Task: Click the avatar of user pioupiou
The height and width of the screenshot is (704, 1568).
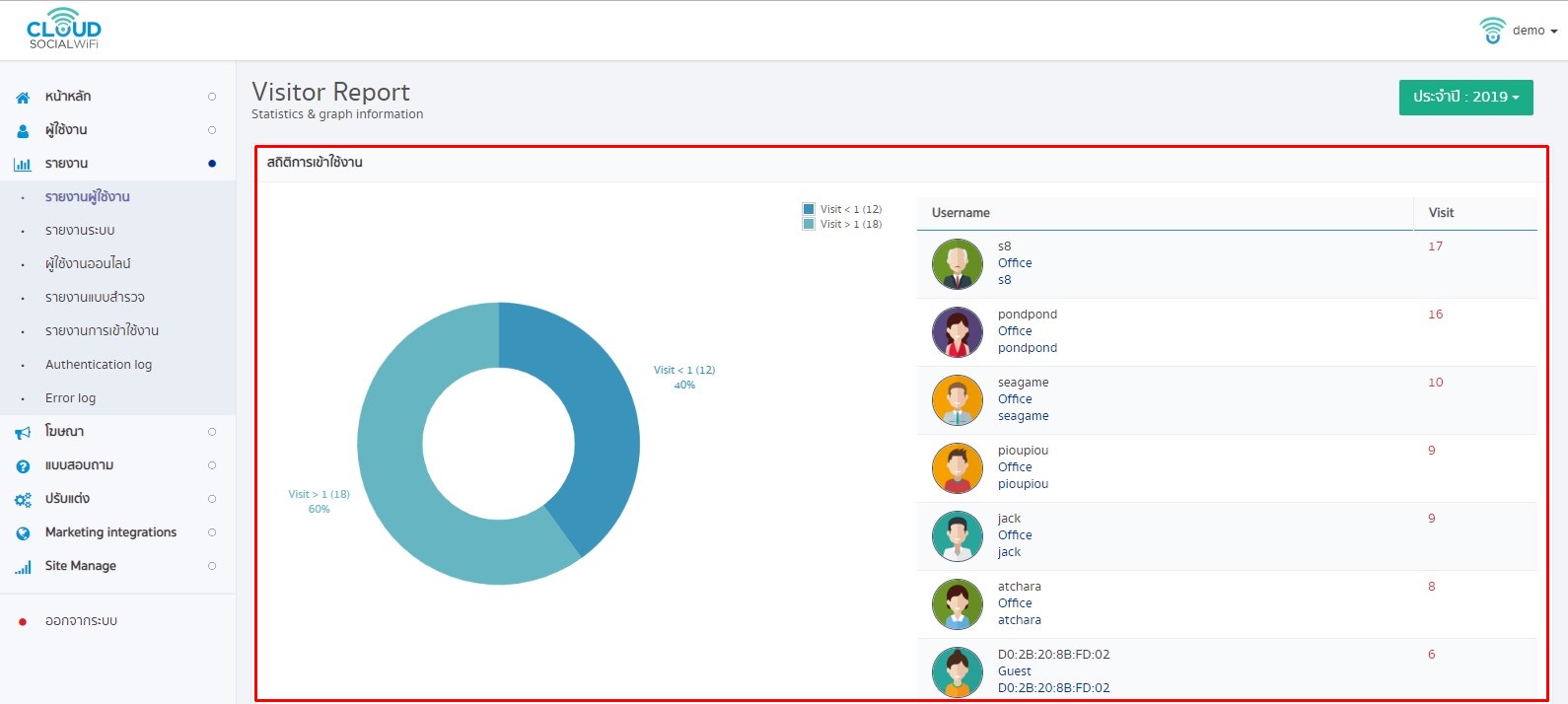Action: pyautogui.click(x=958, y=468)
